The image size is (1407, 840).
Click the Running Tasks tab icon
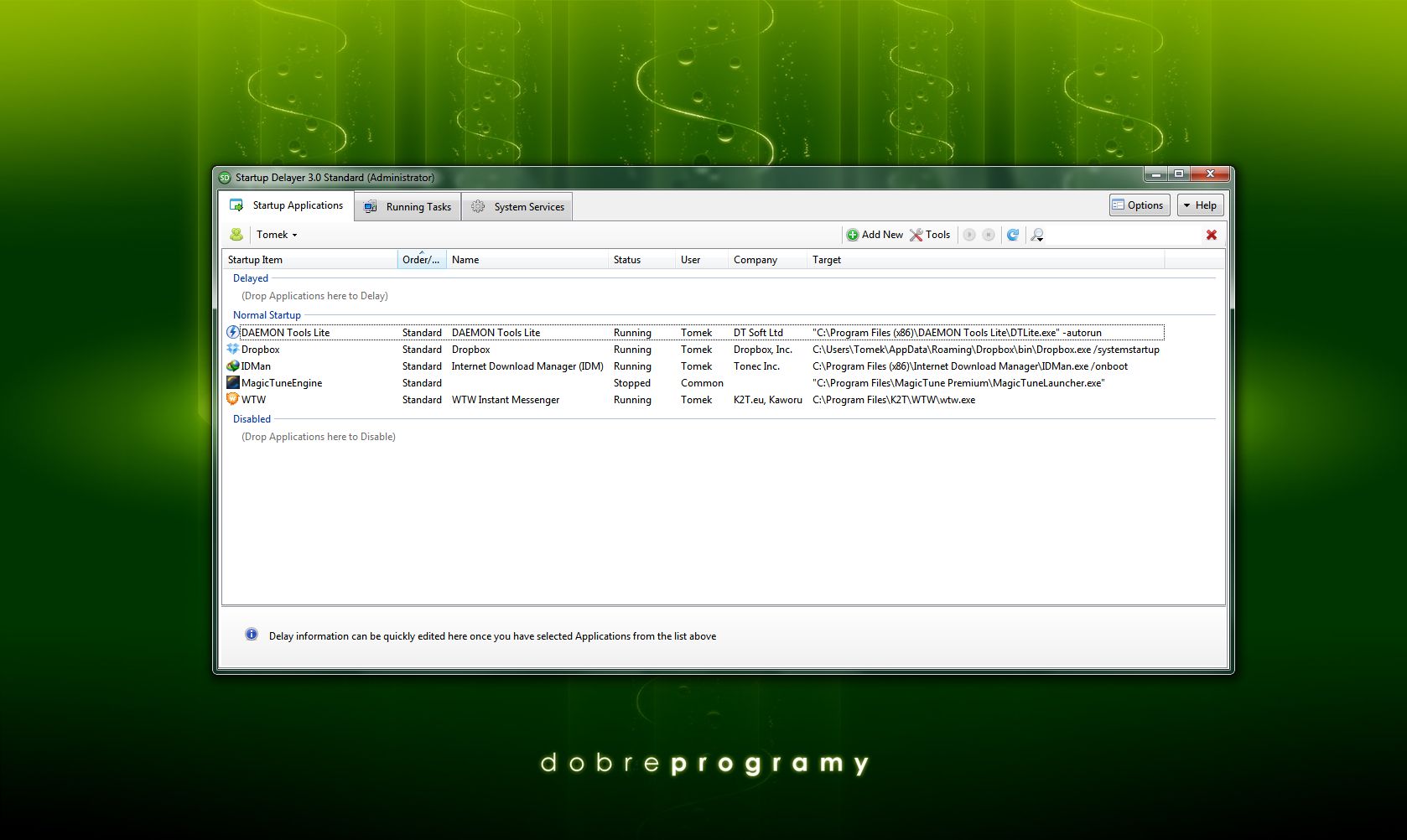pyautogui.click(x=371, y=207)
